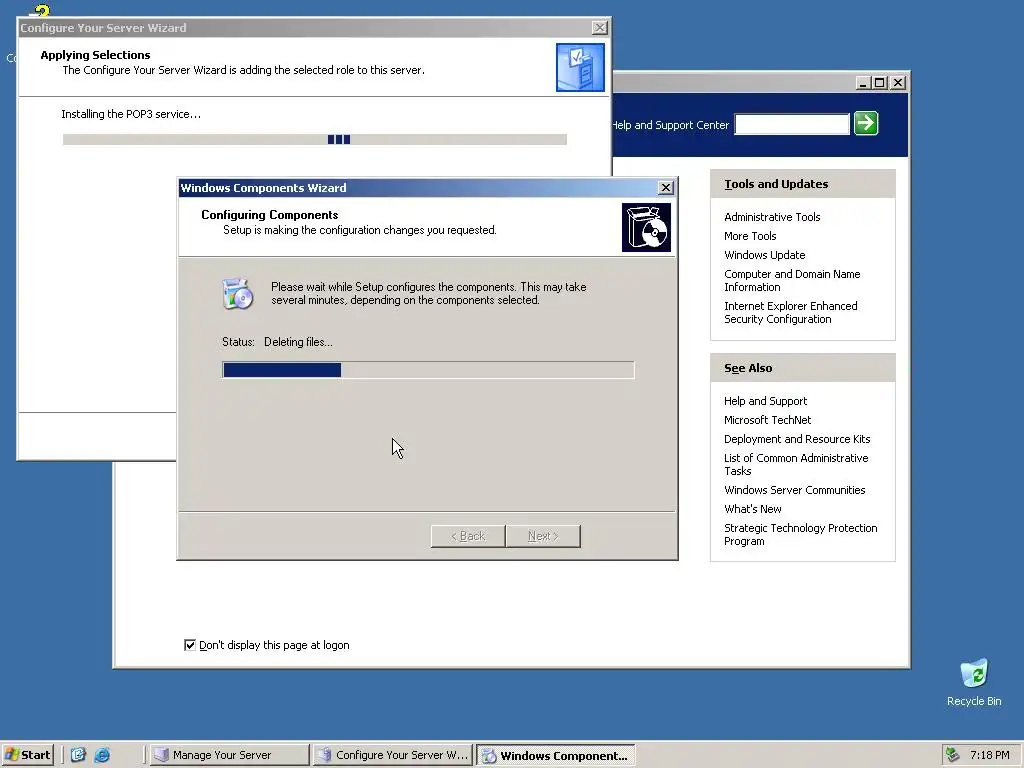Screen dimensions: 1024x768
Task: Close the Windows Components Wizard window
Action: 665,187
